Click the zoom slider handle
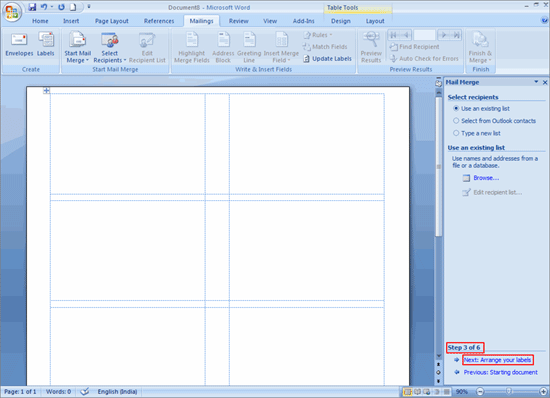 coord(509,391)
